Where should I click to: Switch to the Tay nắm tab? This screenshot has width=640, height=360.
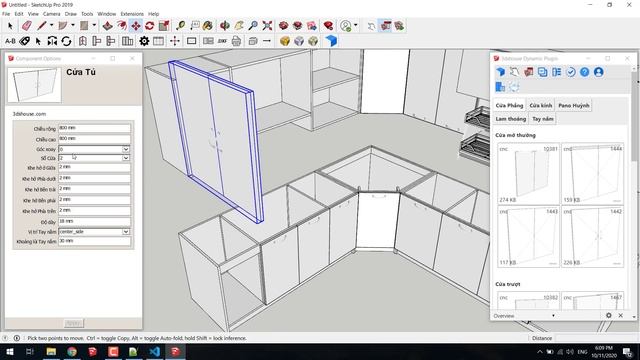tap(543, 119)
